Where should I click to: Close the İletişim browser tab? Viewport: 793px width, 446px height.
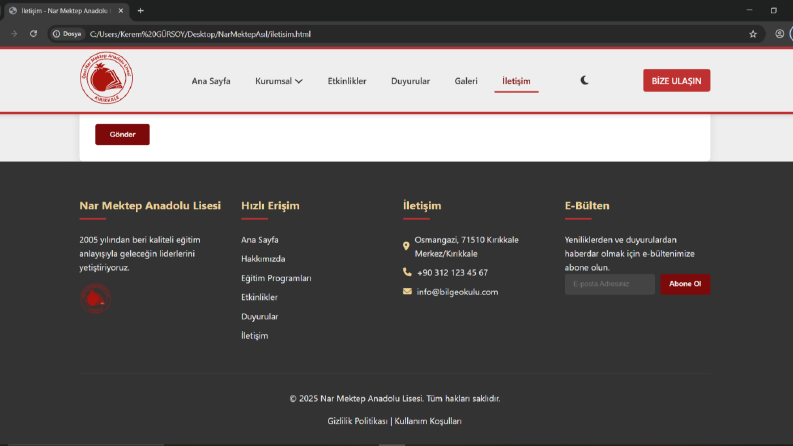[x=121, y=11]
